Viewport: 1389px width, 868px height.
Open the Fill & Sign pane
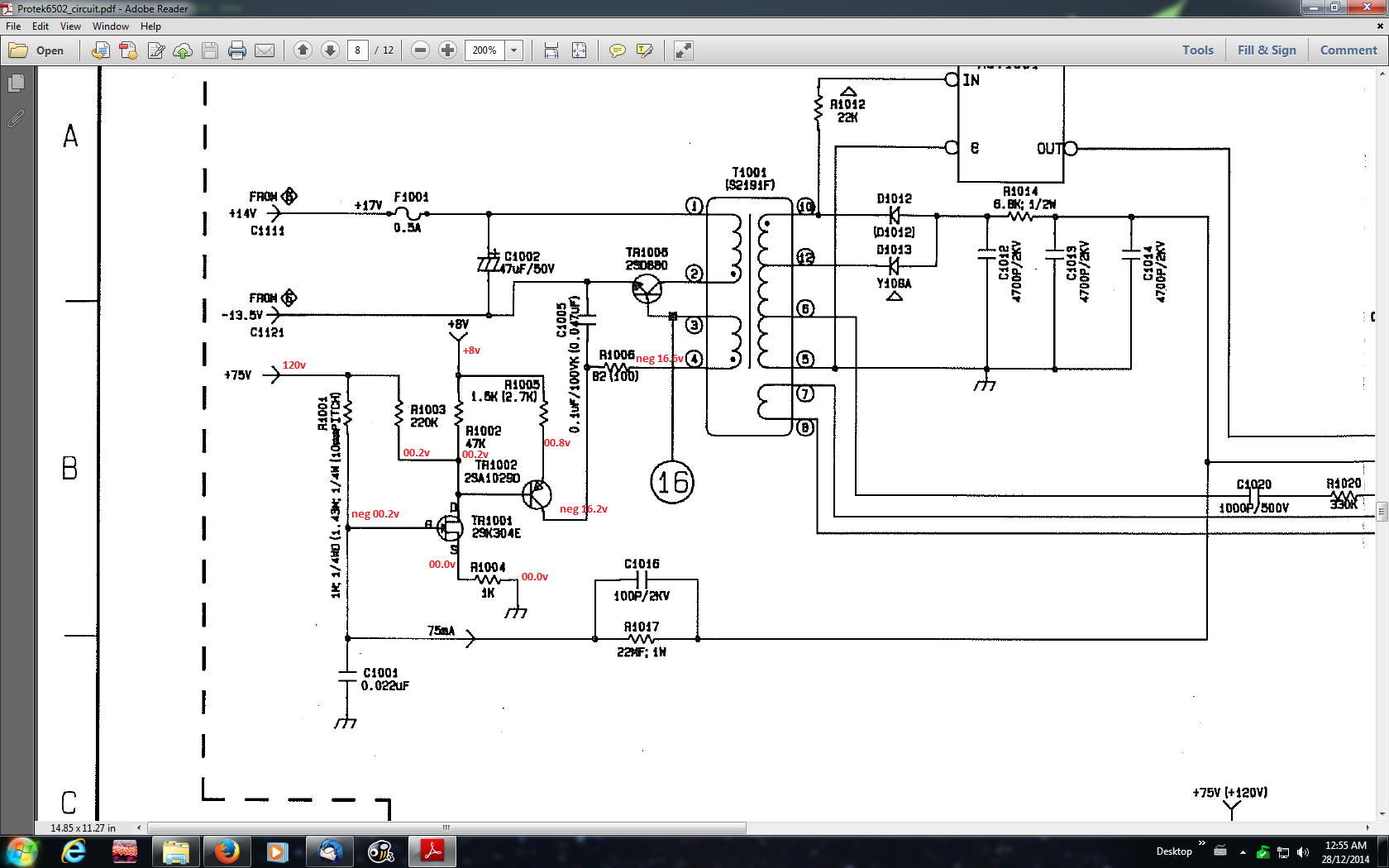point(1267,50)
